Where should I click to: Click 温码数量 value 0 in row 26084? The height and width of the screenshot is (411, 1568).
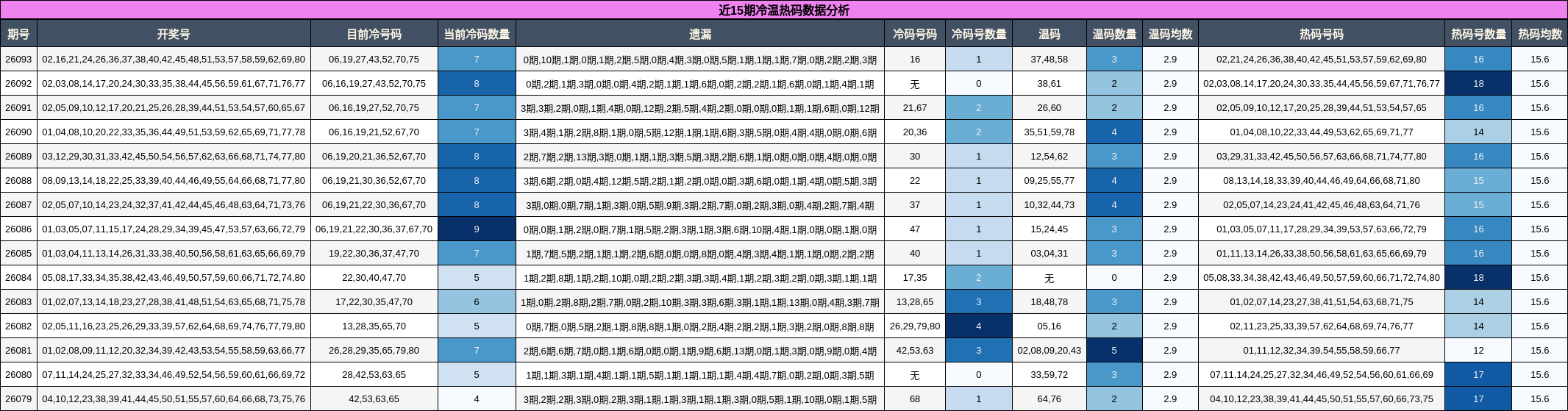[1114, 278]
